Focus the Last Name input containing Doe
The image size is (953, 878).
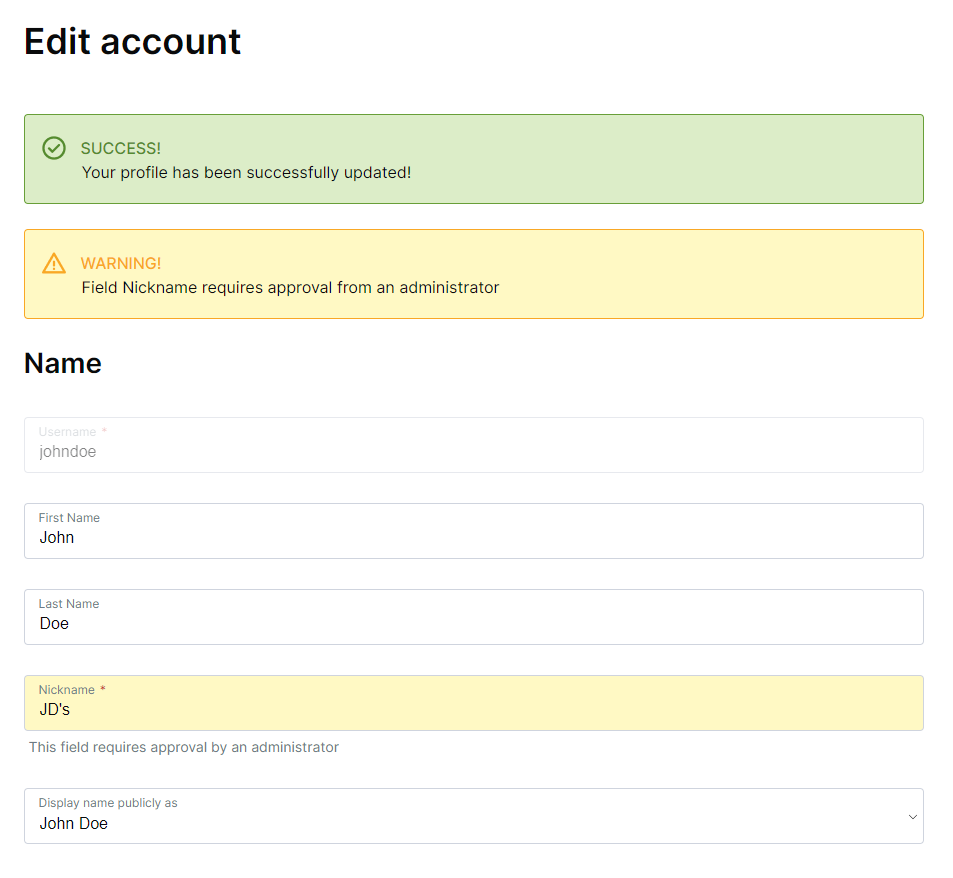tap(473, 617)
